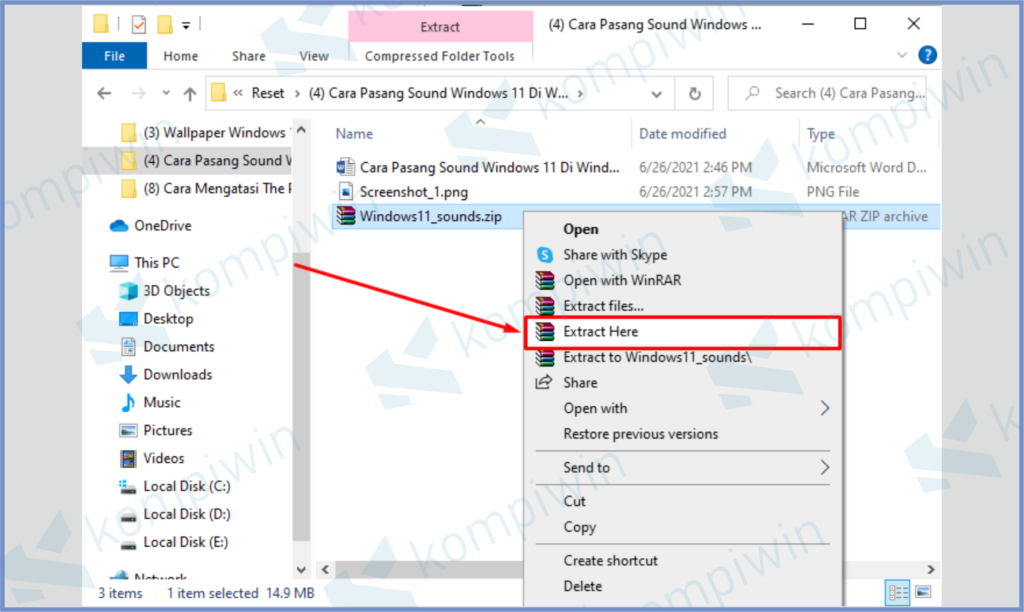Open File Explorer Help question mark

point(928,55)
